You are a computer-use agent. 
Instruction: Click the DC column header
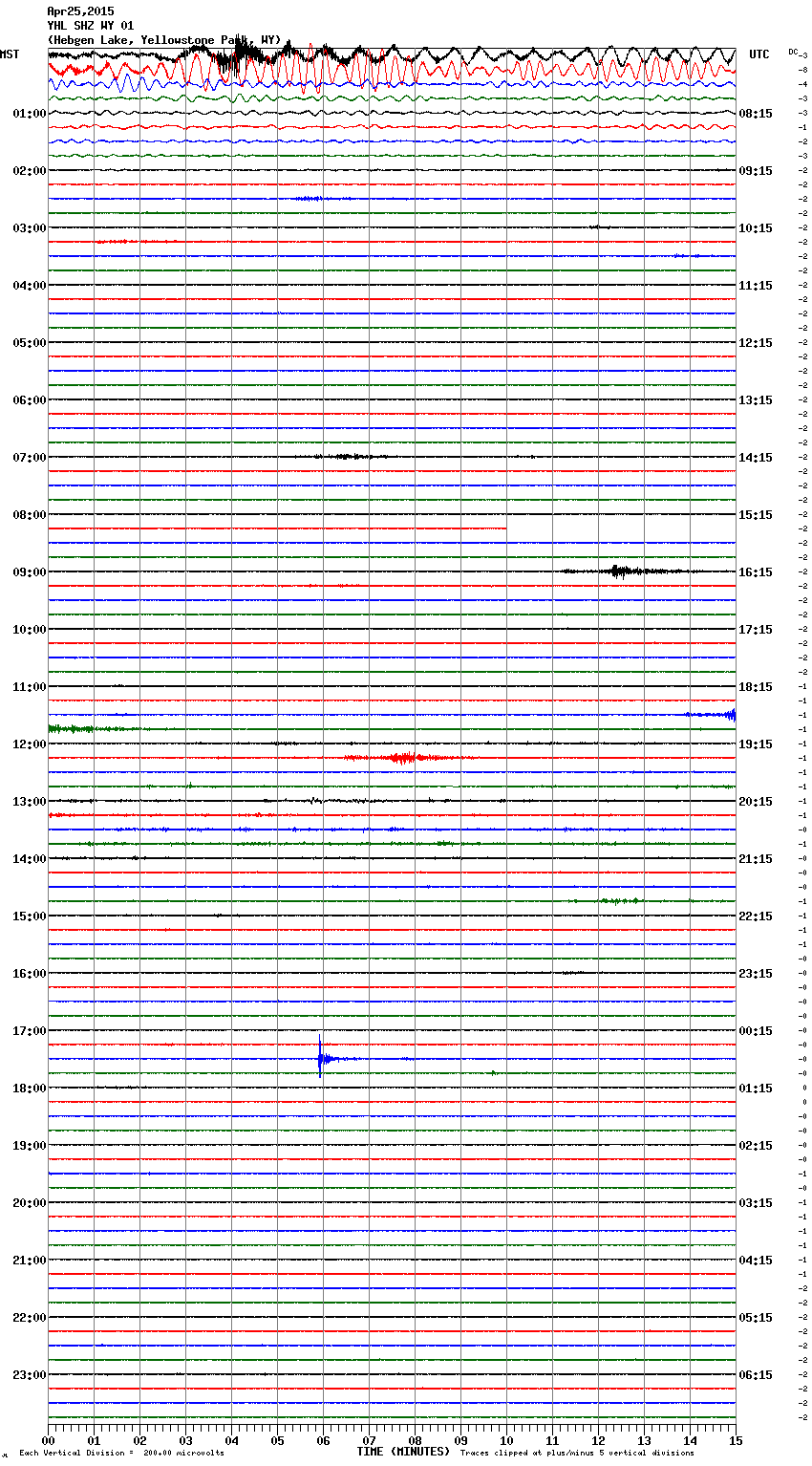click(794, 52)
